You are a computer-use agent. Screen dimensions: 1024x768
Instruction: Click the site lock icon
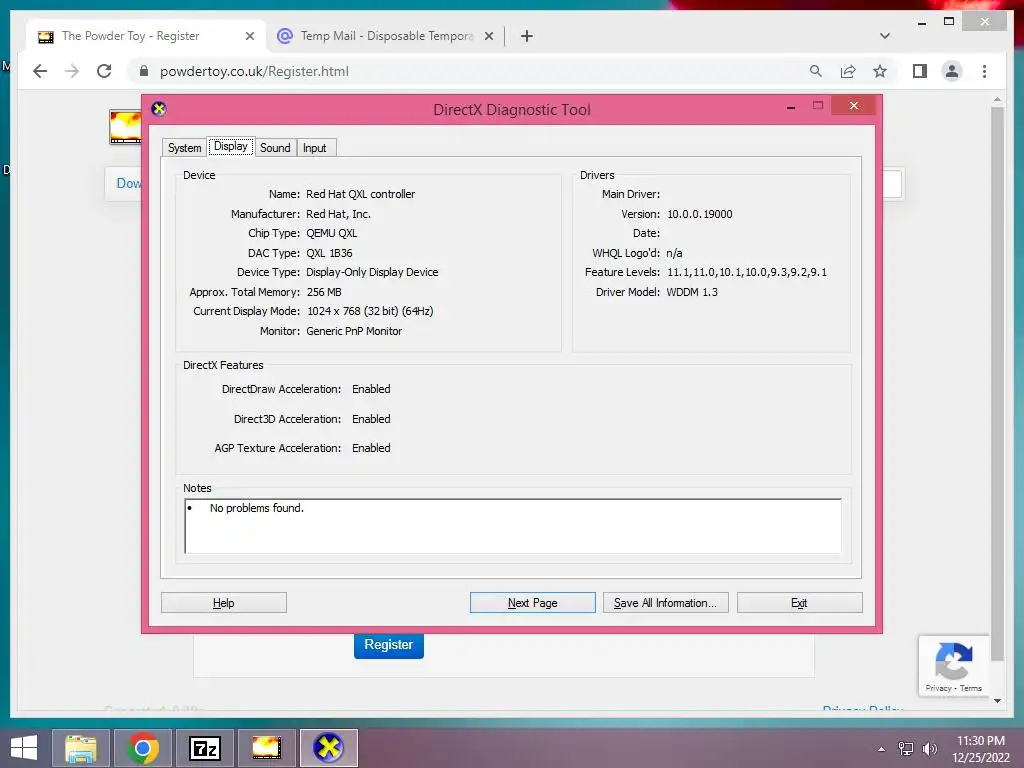pos(144,71)
